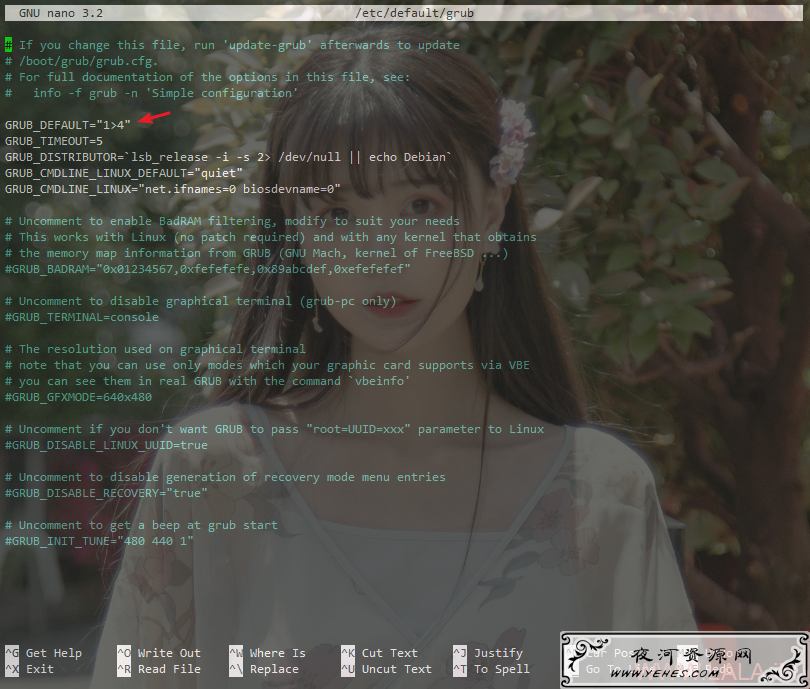Click the ^K Cut Text shortcut
This screenshot has height=689, width=810.
click(380, 653)
